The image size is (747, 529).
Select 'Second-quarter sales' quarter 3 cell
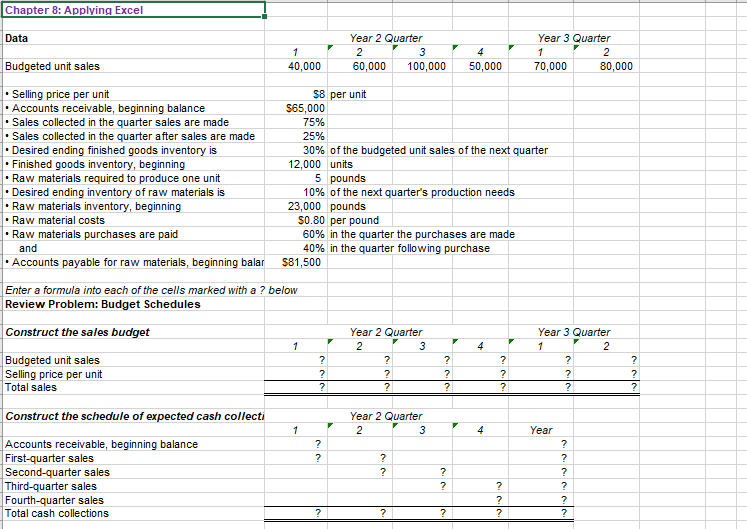422,472
